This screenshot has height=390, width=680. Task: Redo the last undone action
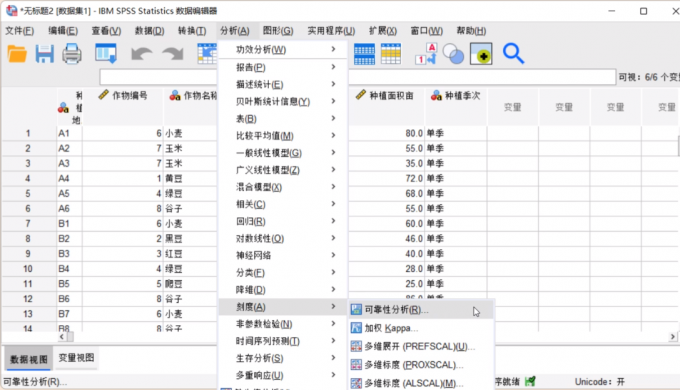(173, 54)
